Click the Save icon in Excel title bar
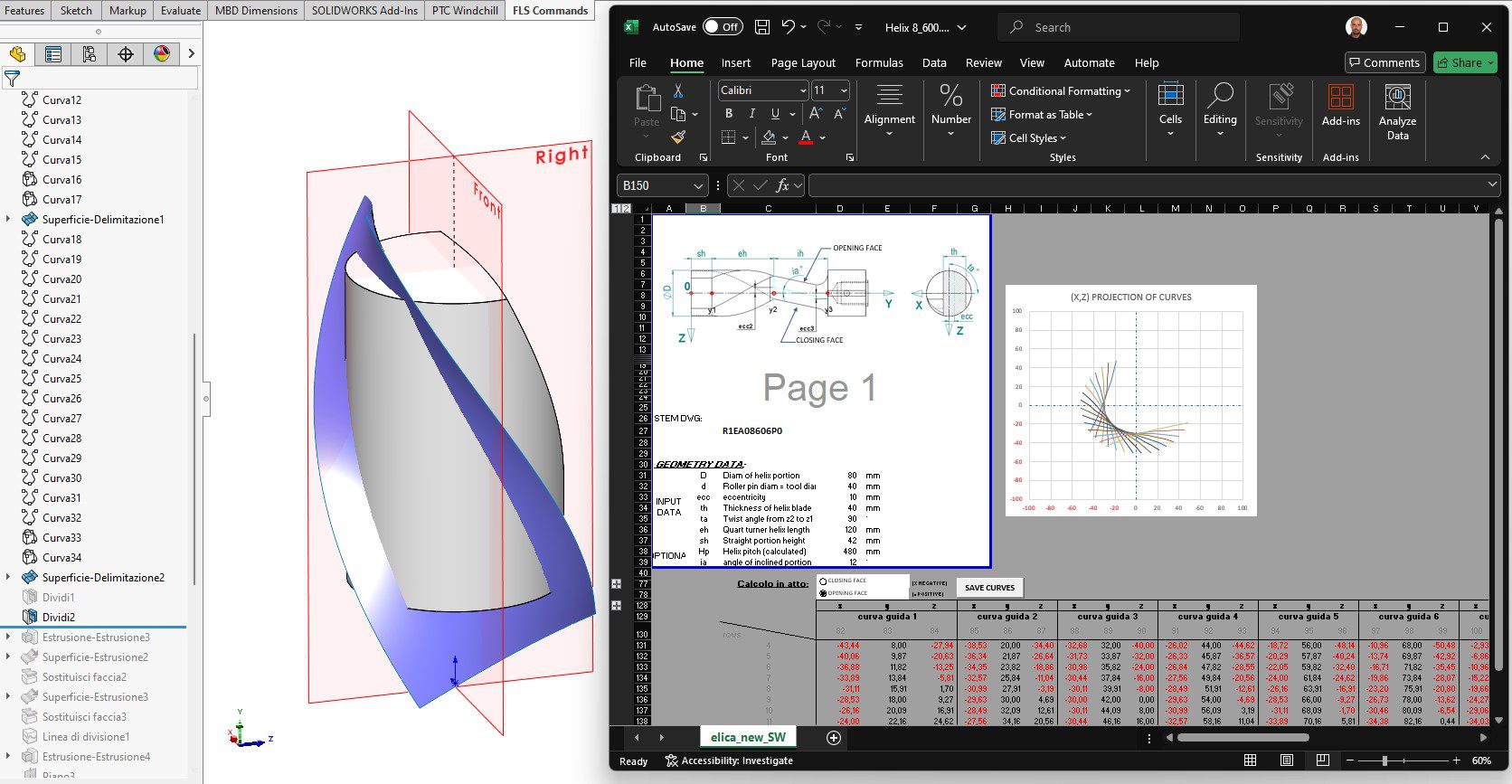 (762, 27)
